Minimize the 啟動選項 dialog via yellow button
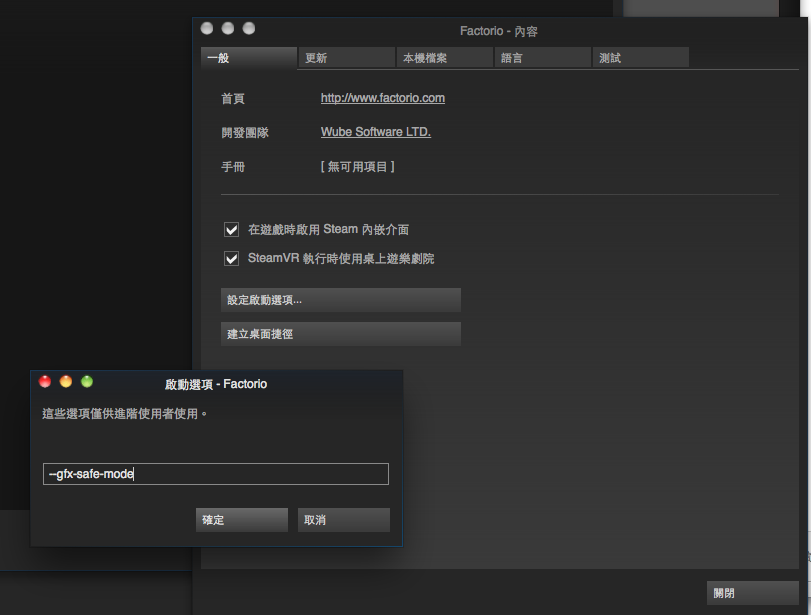 pos(66,382)
